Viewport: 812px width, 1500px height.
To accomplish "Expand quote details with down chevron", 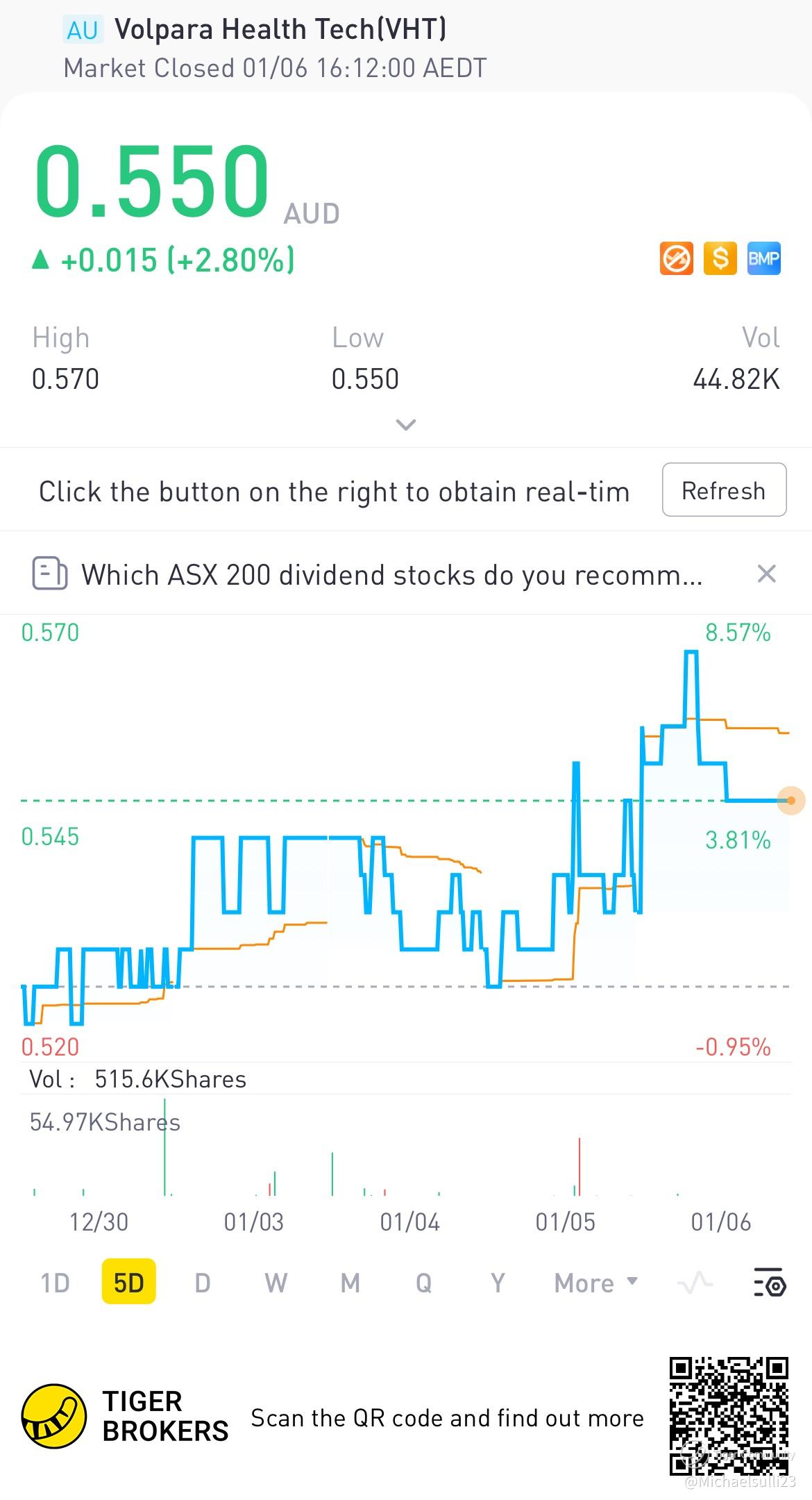I will pyautogui.click(x=406, y=424).
